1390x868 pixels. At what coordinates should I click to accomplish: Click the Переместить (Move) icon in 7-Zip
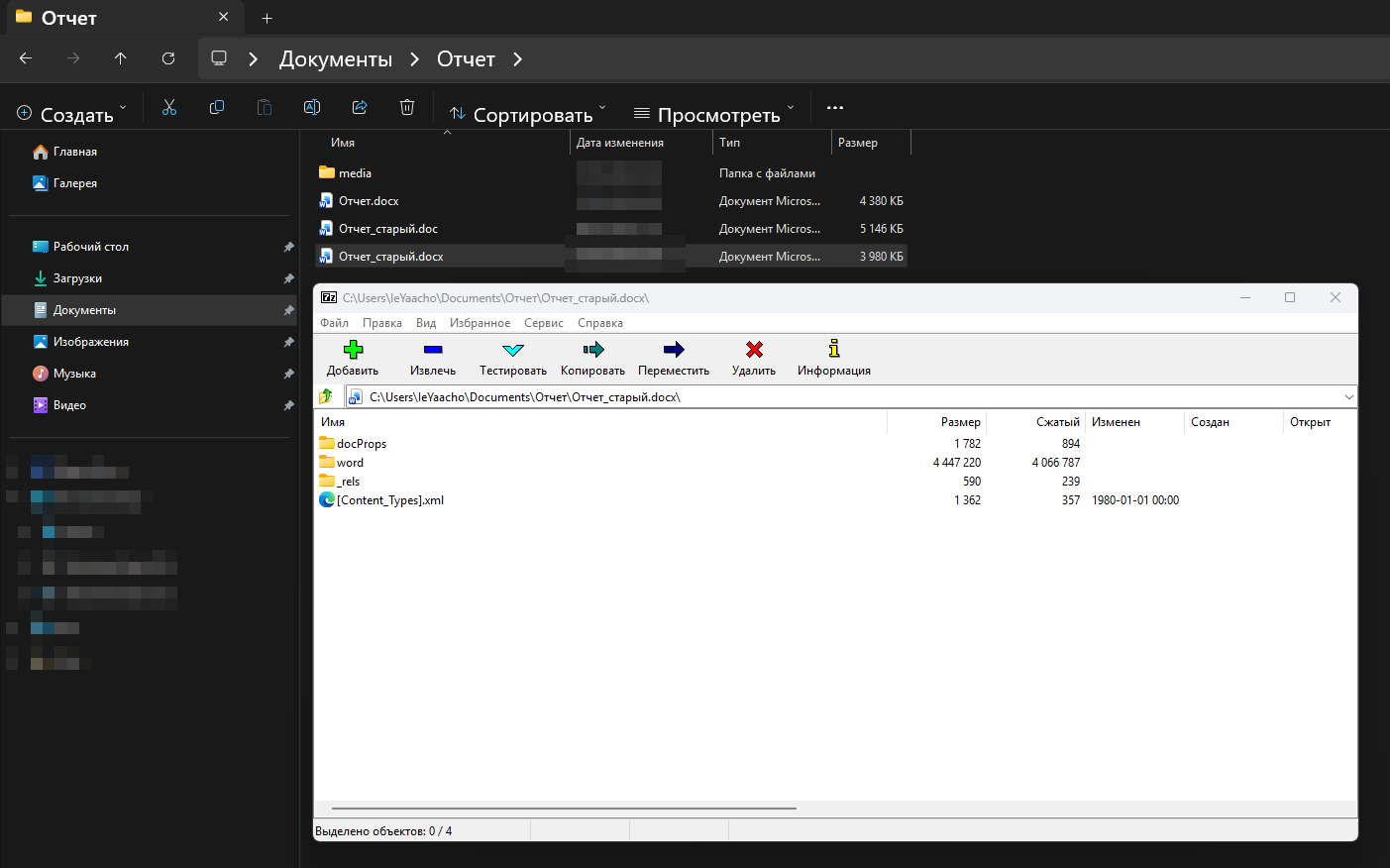point(674,350)
